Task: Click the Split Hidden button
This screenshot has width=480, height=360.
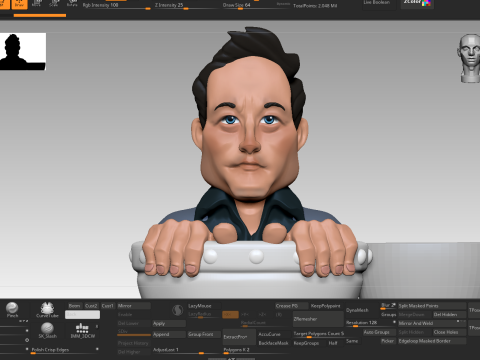Action: pyautogui.click(x=415, y=332)
